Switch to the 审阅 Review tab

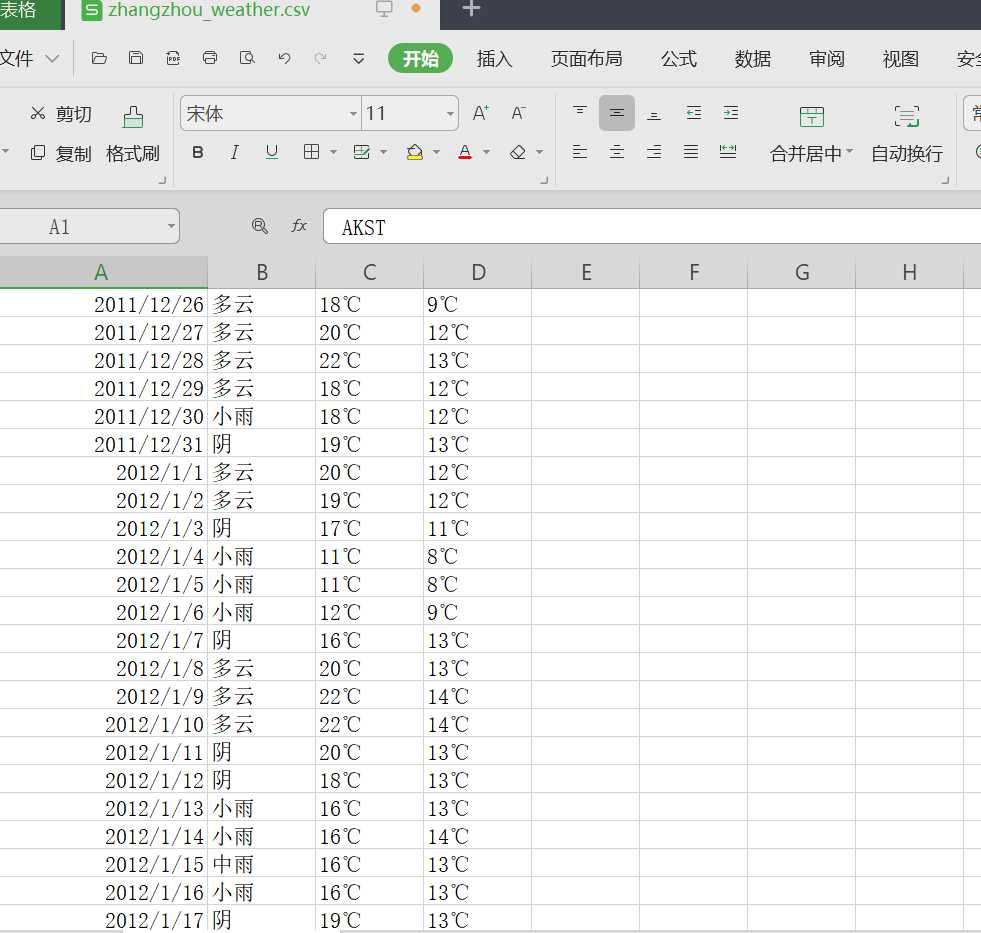(826, 58)
